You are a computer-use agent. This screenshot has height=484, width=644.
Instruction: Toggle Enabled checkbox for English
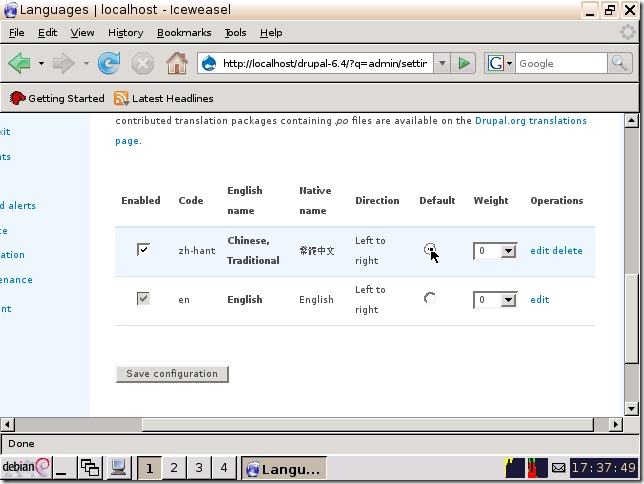pyautogui.click(x=143, y=298)
